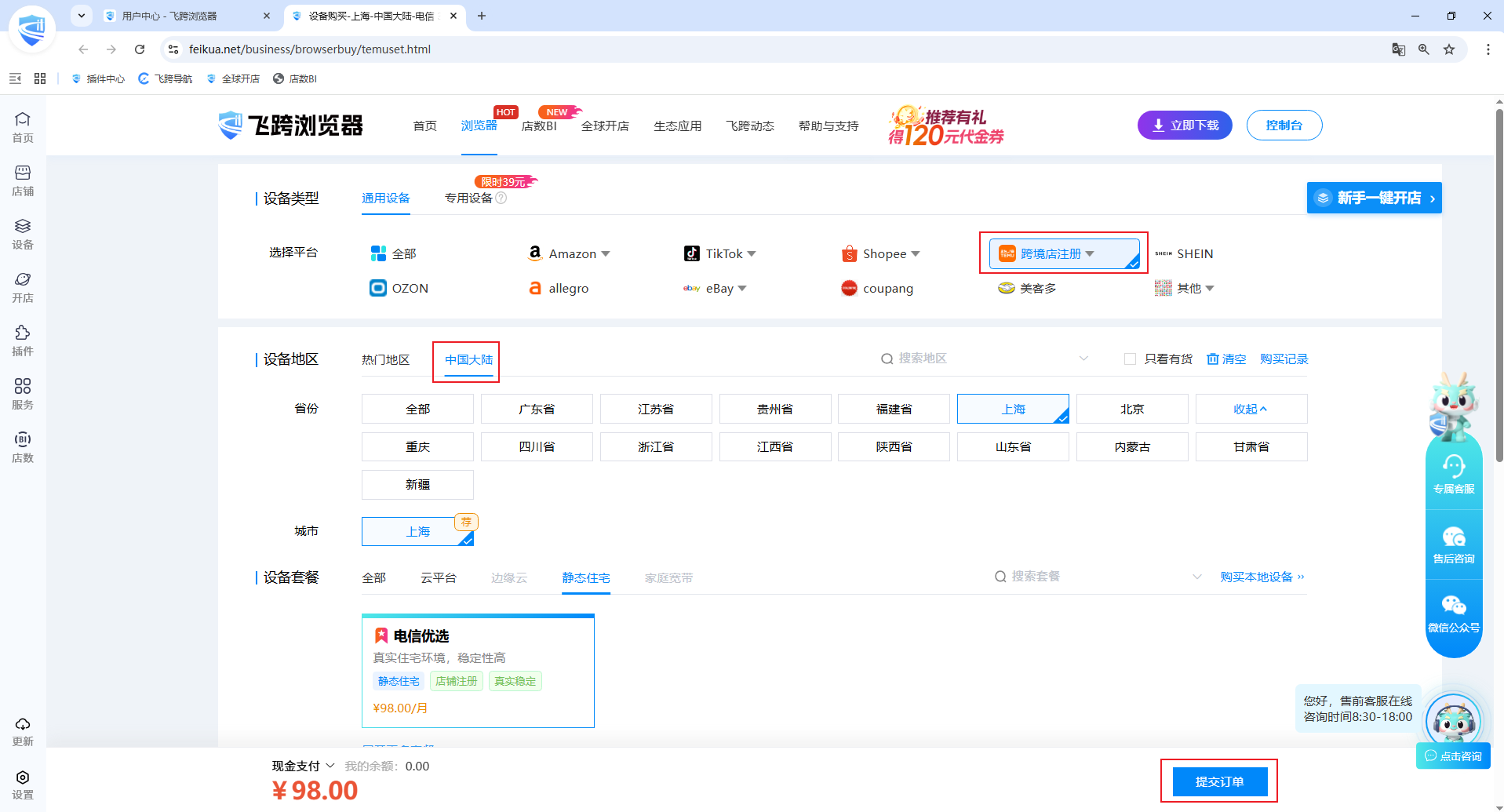Screen dimensions: 1504x812
Task: Select the allegro platform
Action: click(x=558, y=288)
